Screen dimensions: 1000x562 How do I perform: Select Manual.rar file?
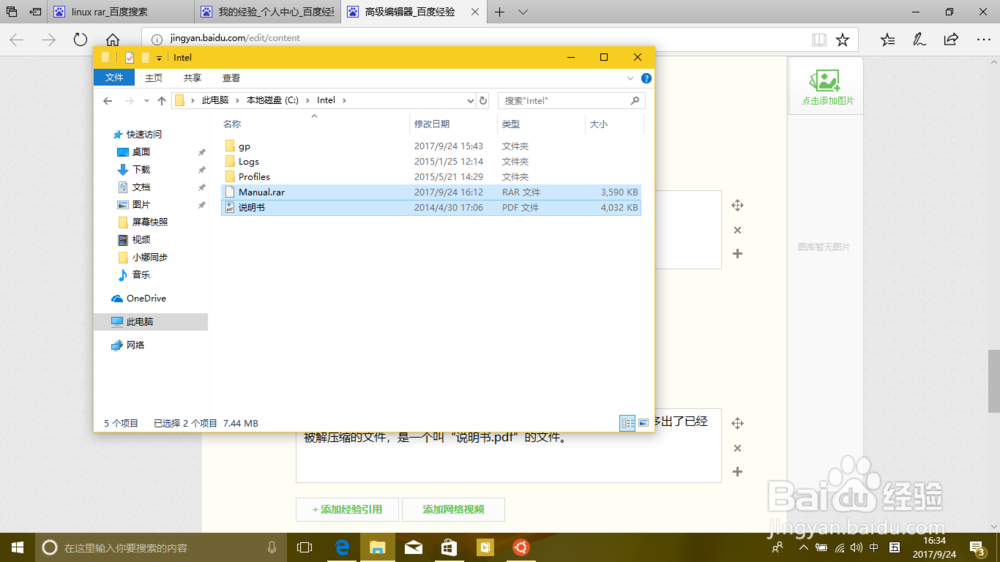(x=431, y=192)
